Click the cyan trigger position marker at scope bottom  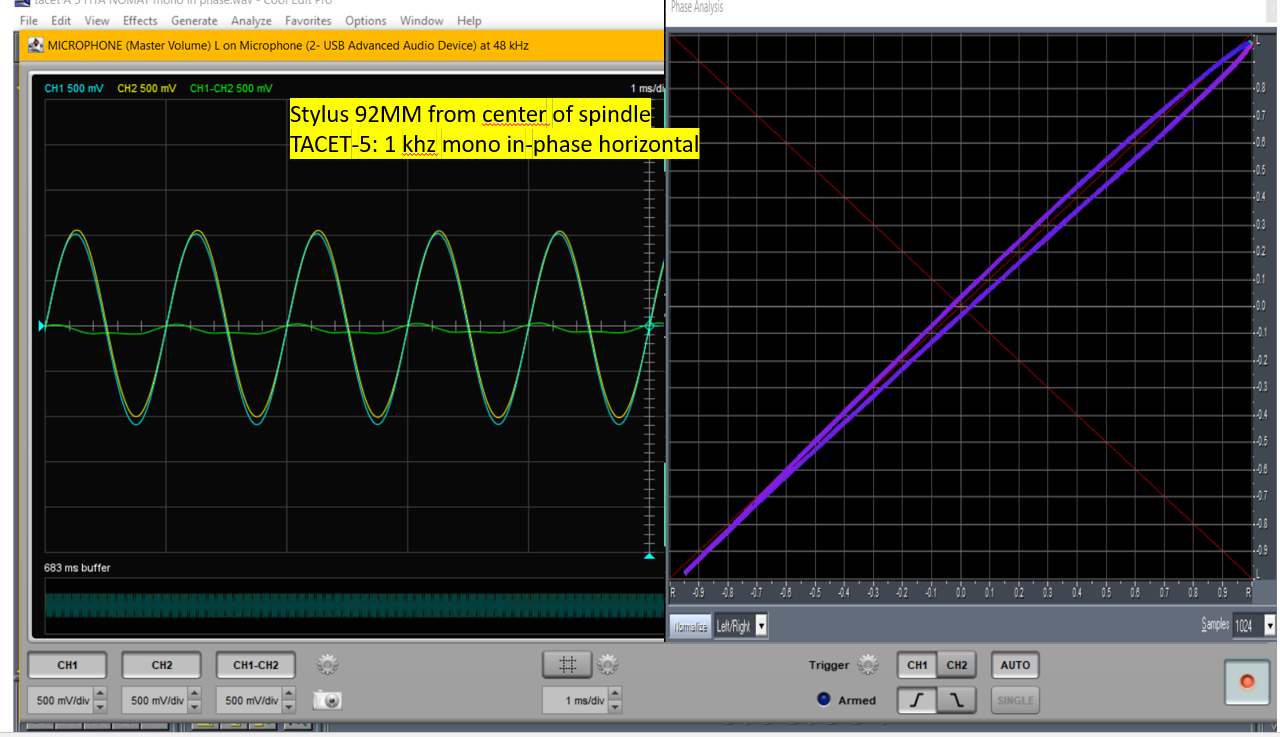649,556
